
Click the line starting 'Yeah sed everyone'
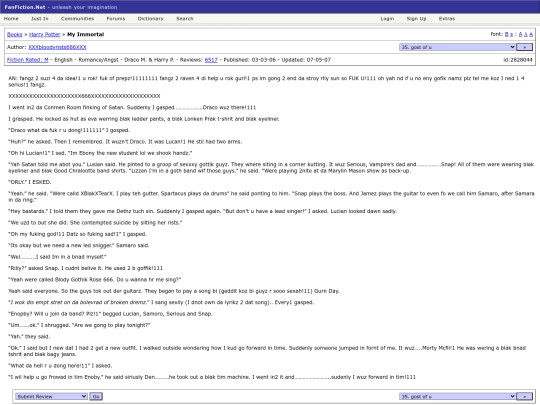click(x=174, y=291)
